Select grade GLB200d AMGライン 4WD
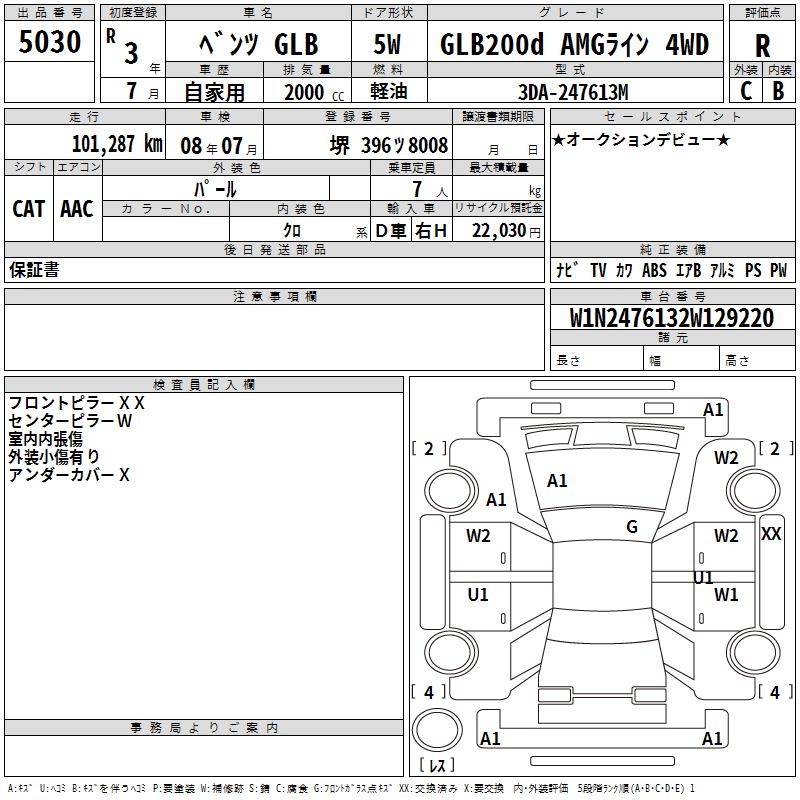800x800 pixels. pos(574,44)
